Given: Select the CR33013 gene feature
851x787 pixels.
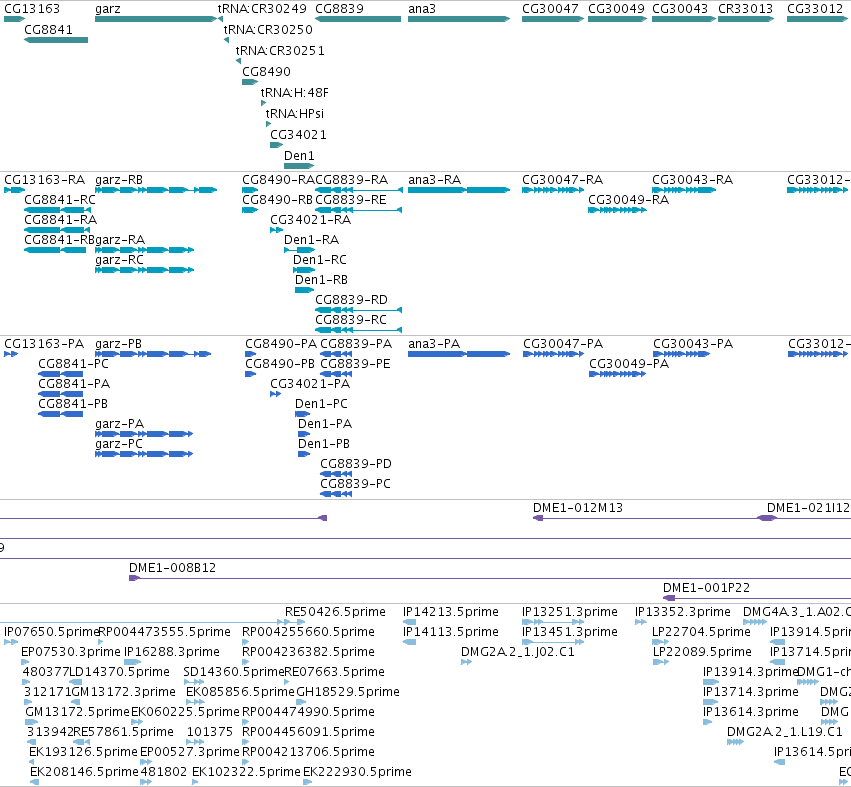Looking at the screenshot, I should (x=746, y=19).
